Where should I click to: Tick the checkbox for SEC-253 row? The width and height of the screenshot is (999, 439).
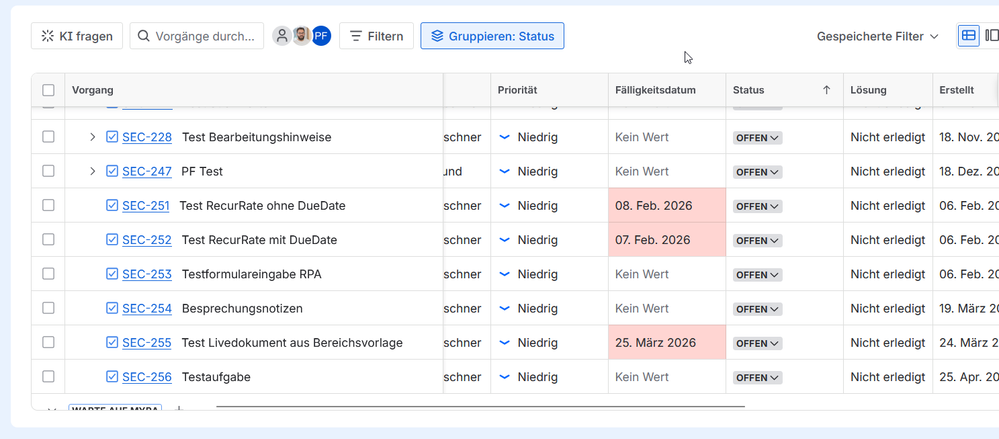point(48,274)
